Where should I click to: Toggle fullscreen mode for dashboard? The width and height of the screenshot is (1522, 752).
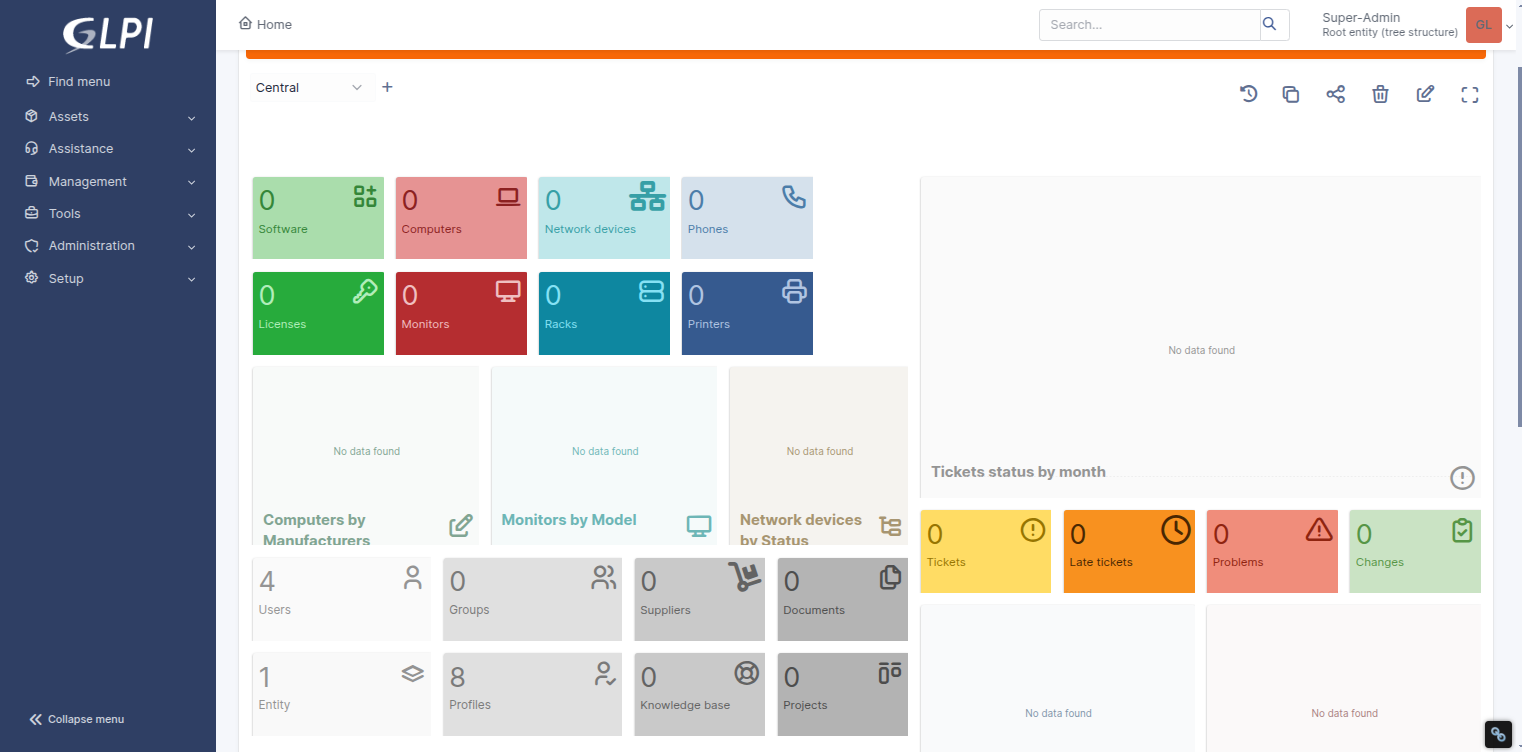(1469, 94)
